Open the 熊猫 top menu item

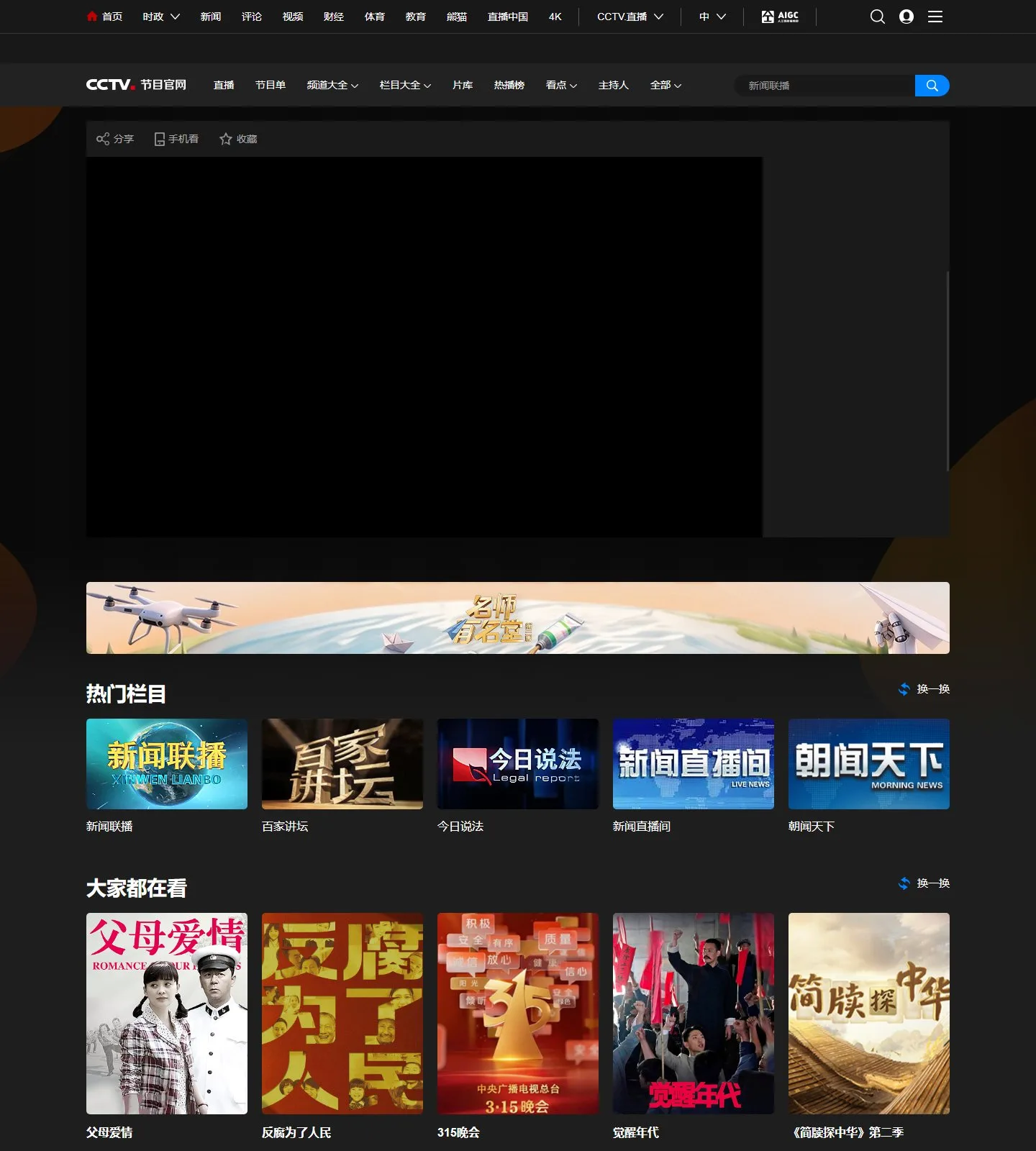[457, 17]
